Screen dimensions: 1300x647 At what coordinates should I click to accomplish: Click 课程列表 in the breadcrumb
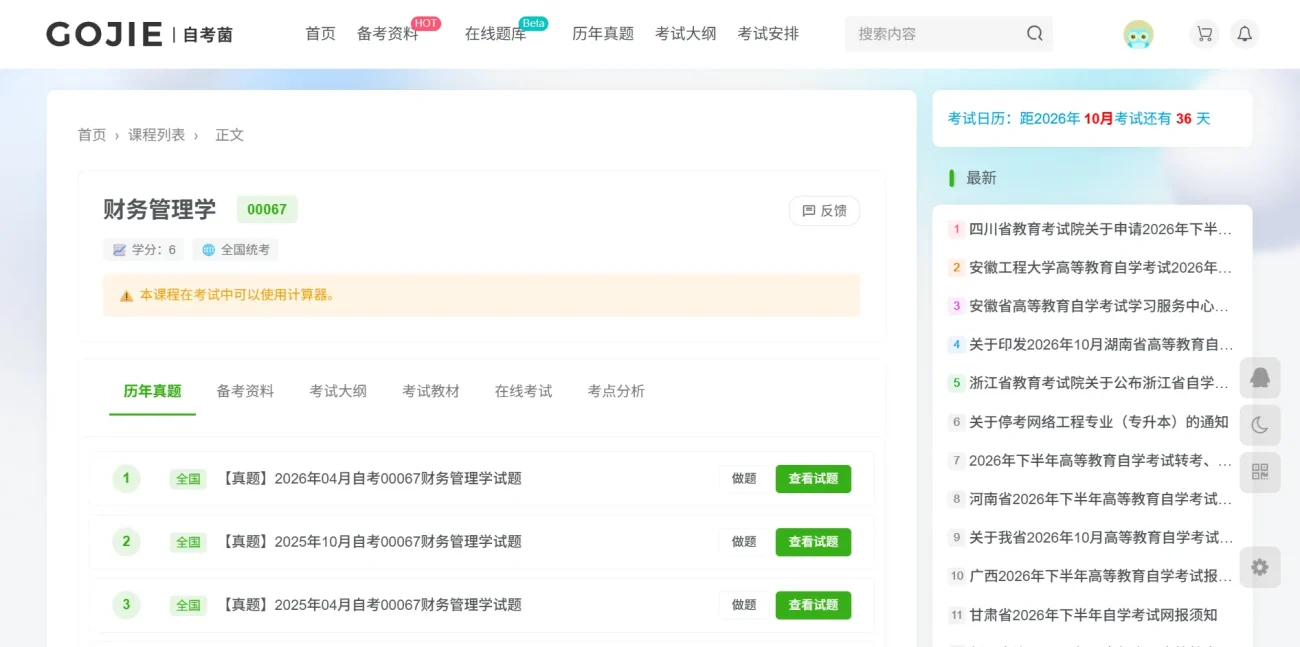157,135
